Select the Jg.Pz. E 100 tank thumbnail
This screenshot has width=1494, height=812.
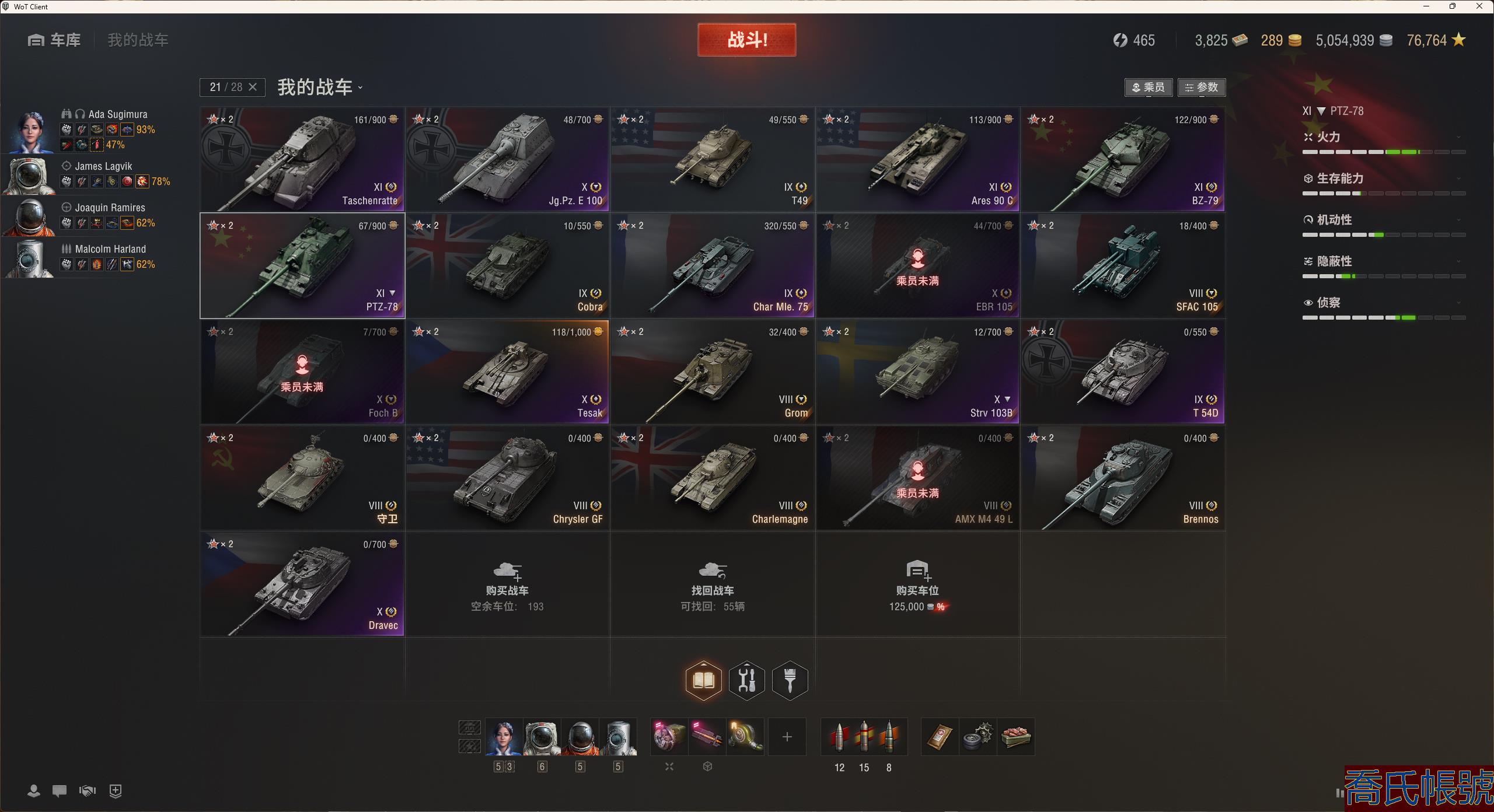pyautogui.click(x=507, y=159)
